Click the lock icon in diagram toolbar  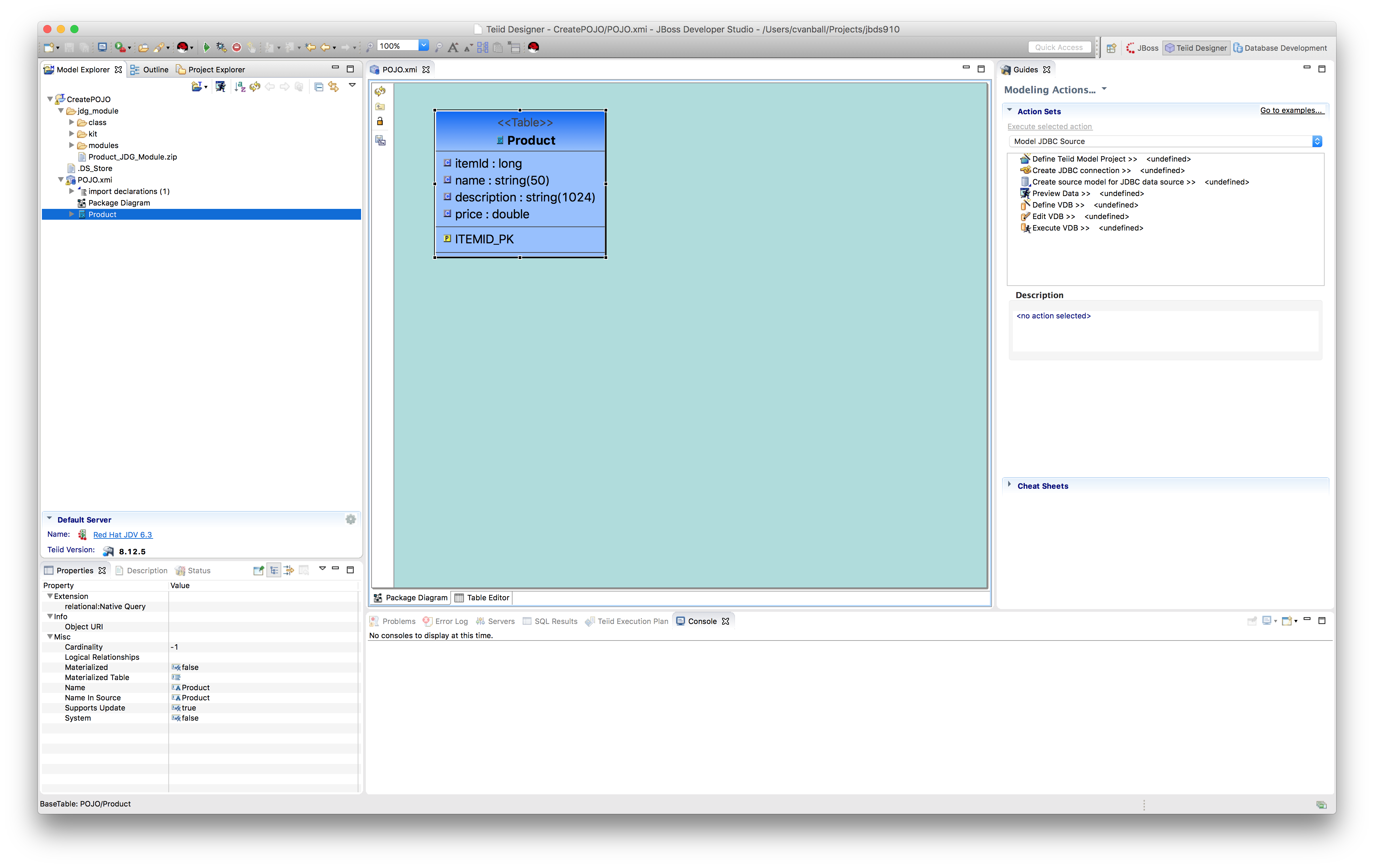[x=380, y=121]
